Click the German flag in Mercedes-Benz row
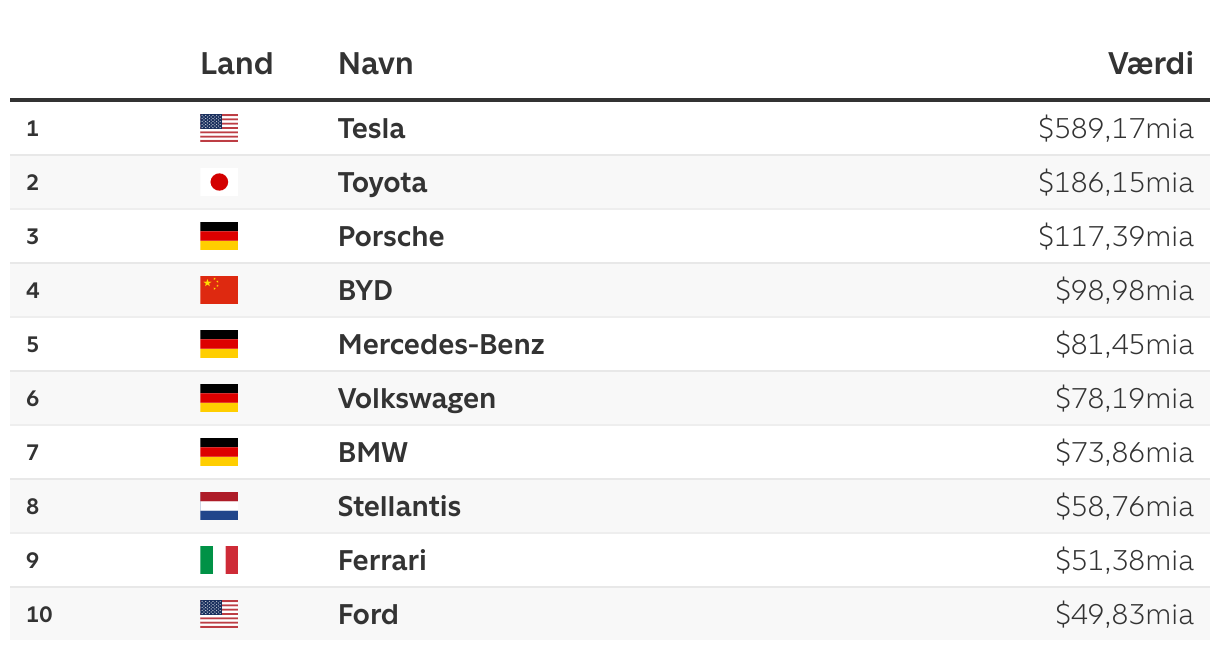 pyautogui.click(x=219, y=344)
